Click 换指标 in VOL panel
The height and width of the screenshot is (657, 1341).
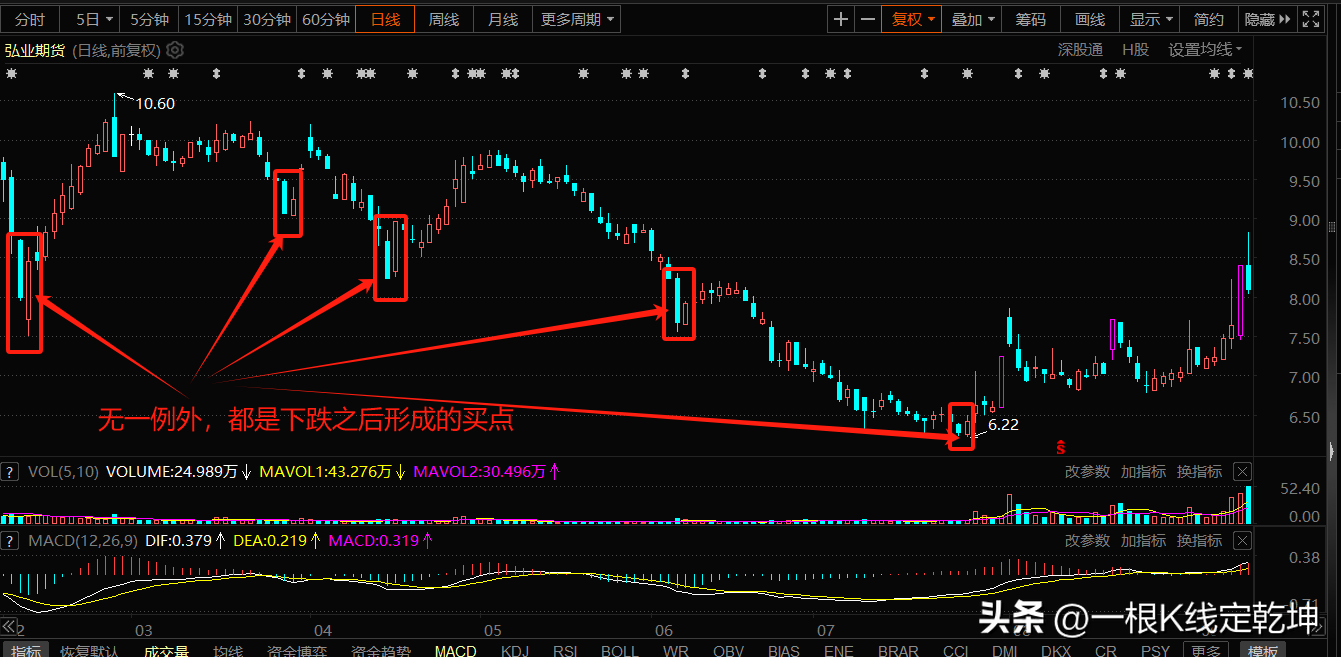(x=1199, y=472)
